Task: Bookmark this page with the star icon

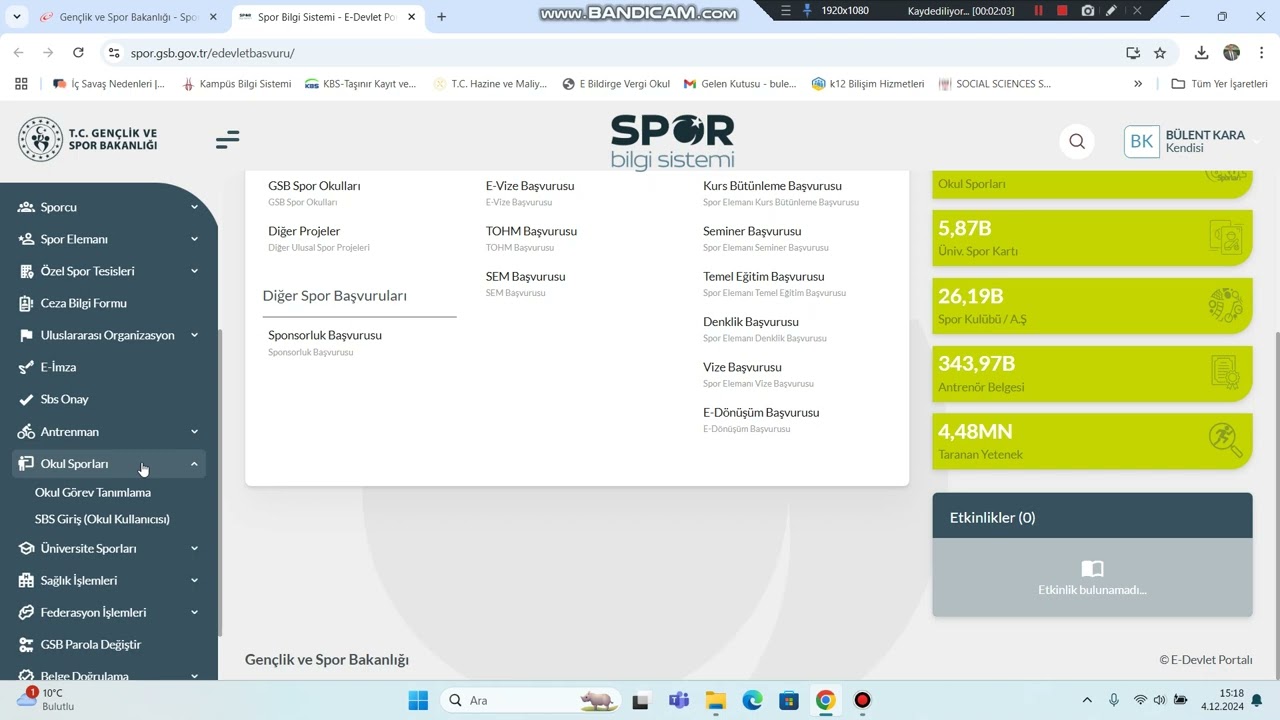Action: [x=1160, y=53]
